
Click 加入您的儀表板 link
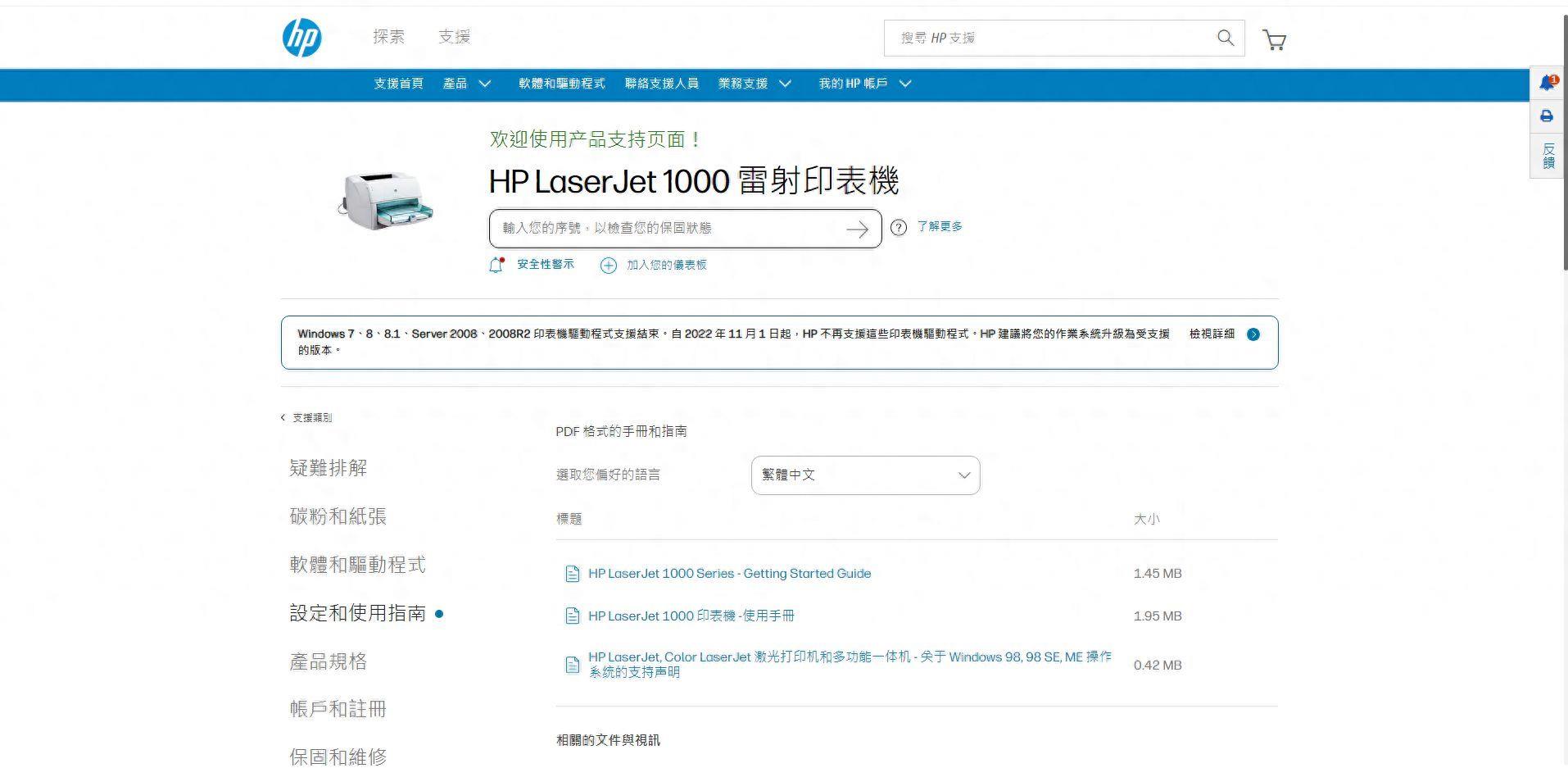click(x=667, y=266)
